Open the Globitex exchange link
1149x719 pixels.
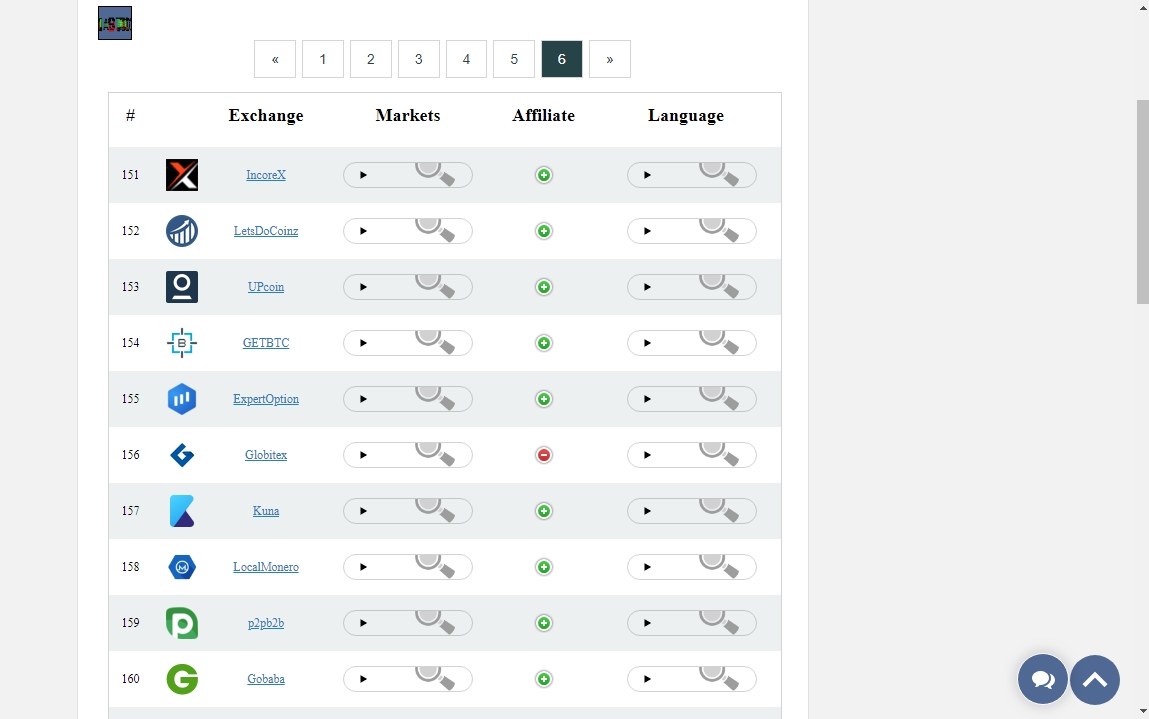266,455
